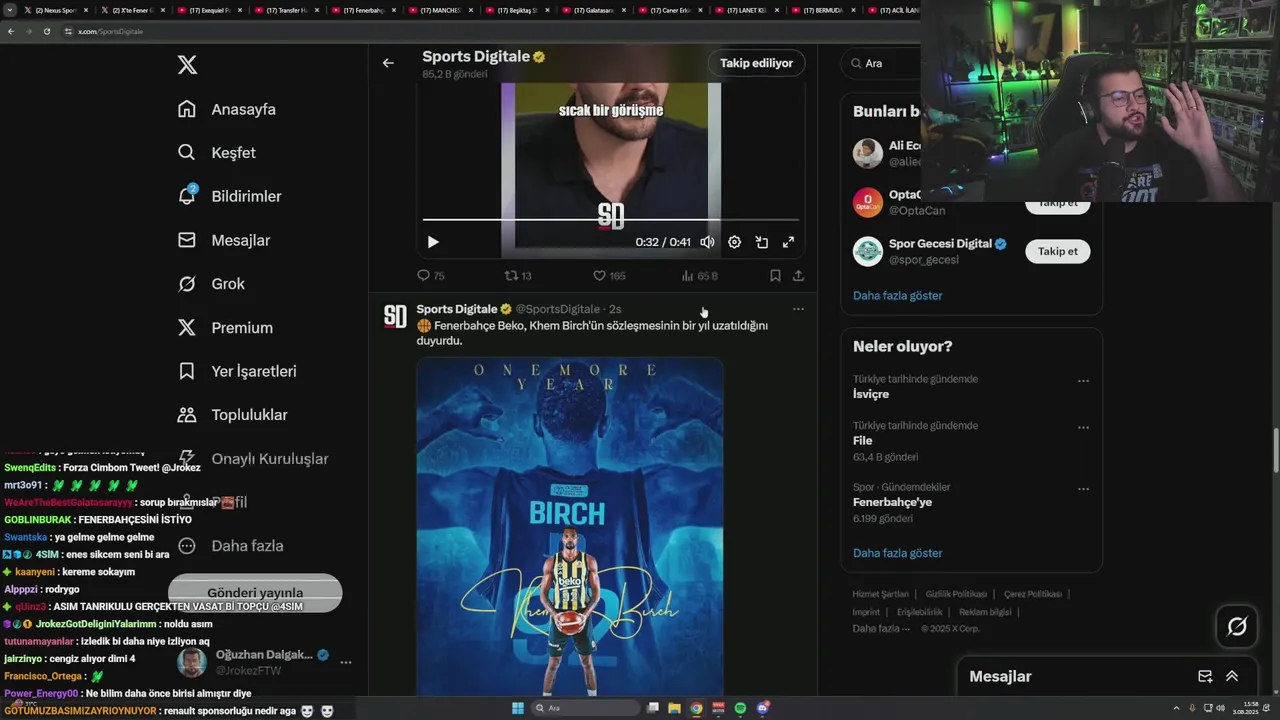Reload the page in Chrome
This screenshot has height=720, width=1280.
click(x=47, y=31)
